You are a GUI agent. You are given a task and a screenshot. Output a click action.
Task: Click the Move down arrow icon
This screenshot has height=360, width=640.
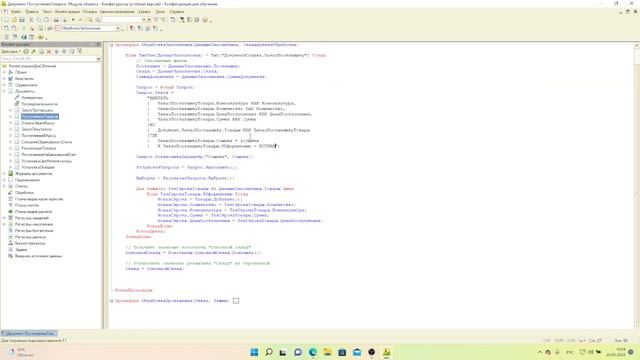point(64,52)
